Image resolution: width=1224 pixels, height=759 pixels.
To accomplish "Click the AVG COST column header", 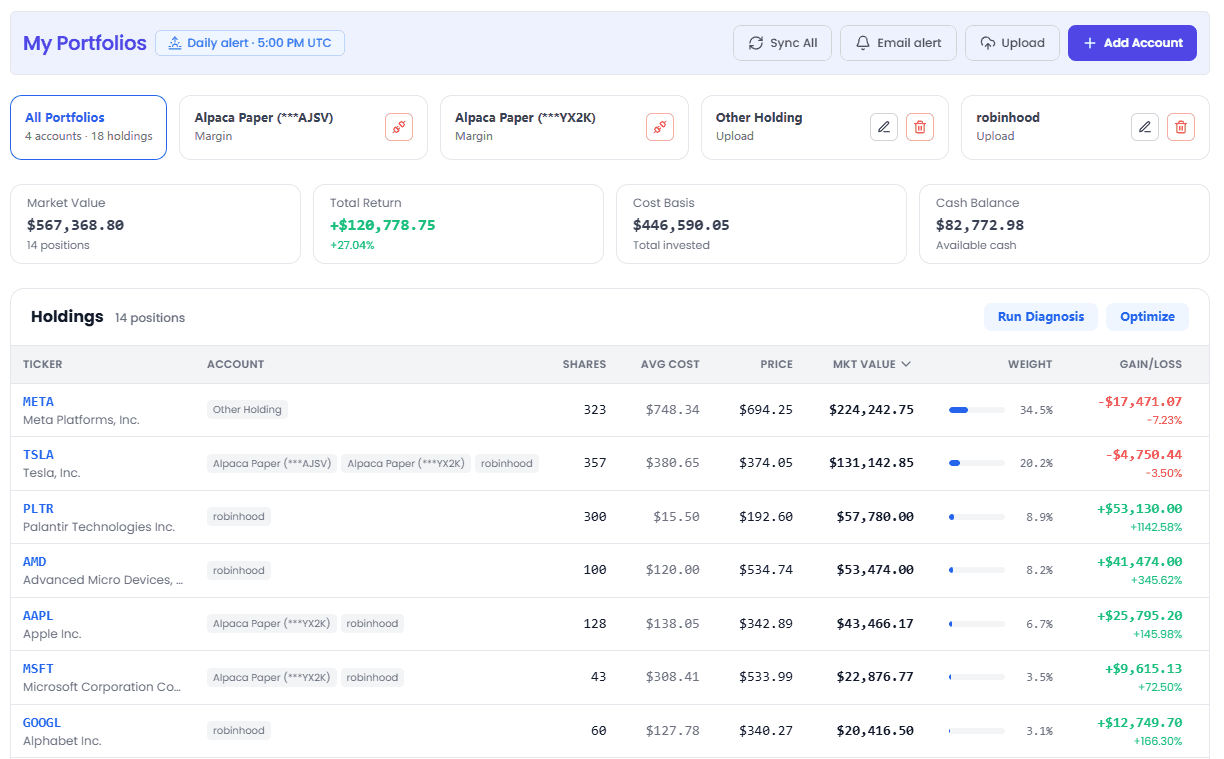I will (670, 364).
